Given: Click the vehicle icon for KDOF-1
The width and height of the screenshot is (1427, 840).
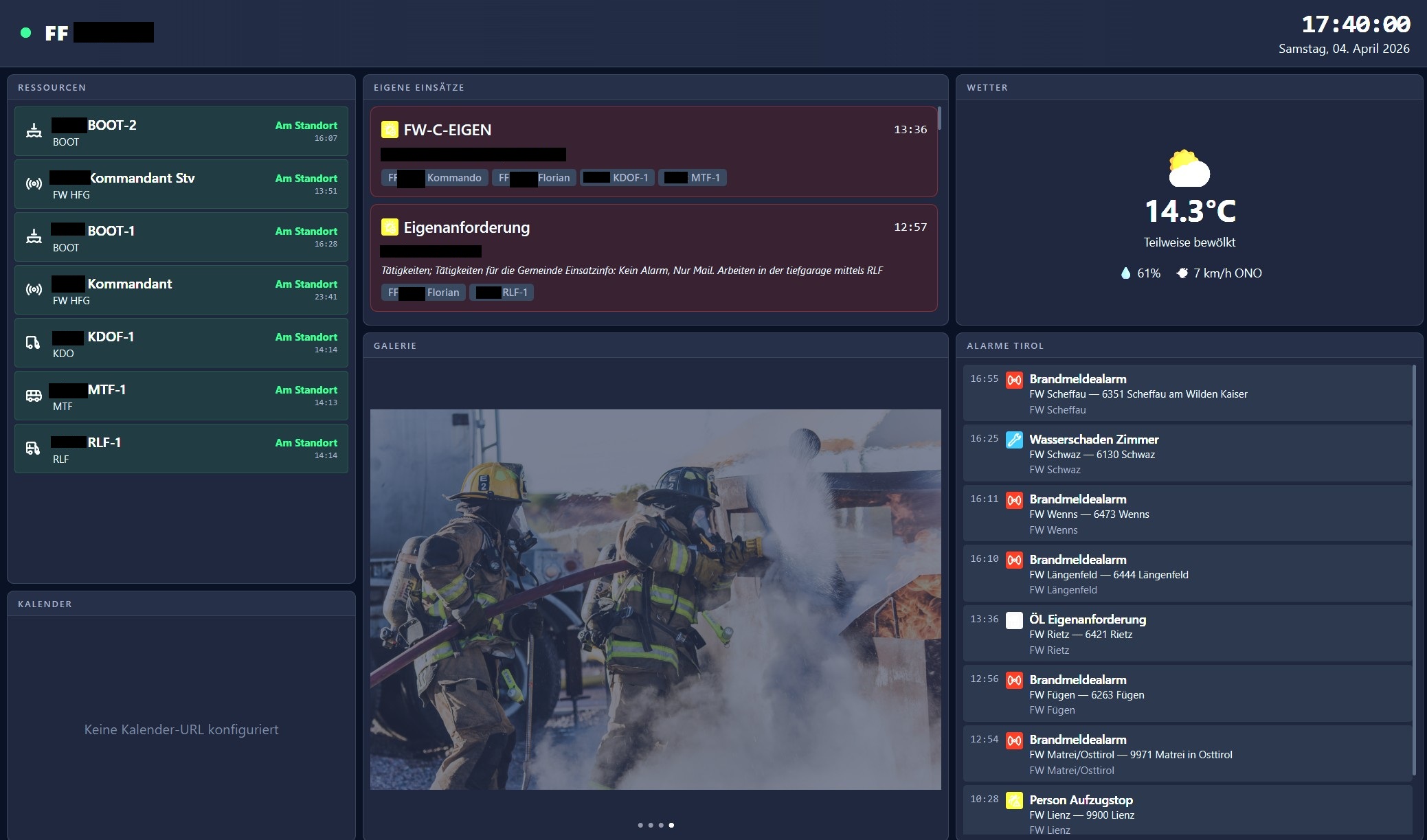Looking at the screenshot, I should 33,342.
